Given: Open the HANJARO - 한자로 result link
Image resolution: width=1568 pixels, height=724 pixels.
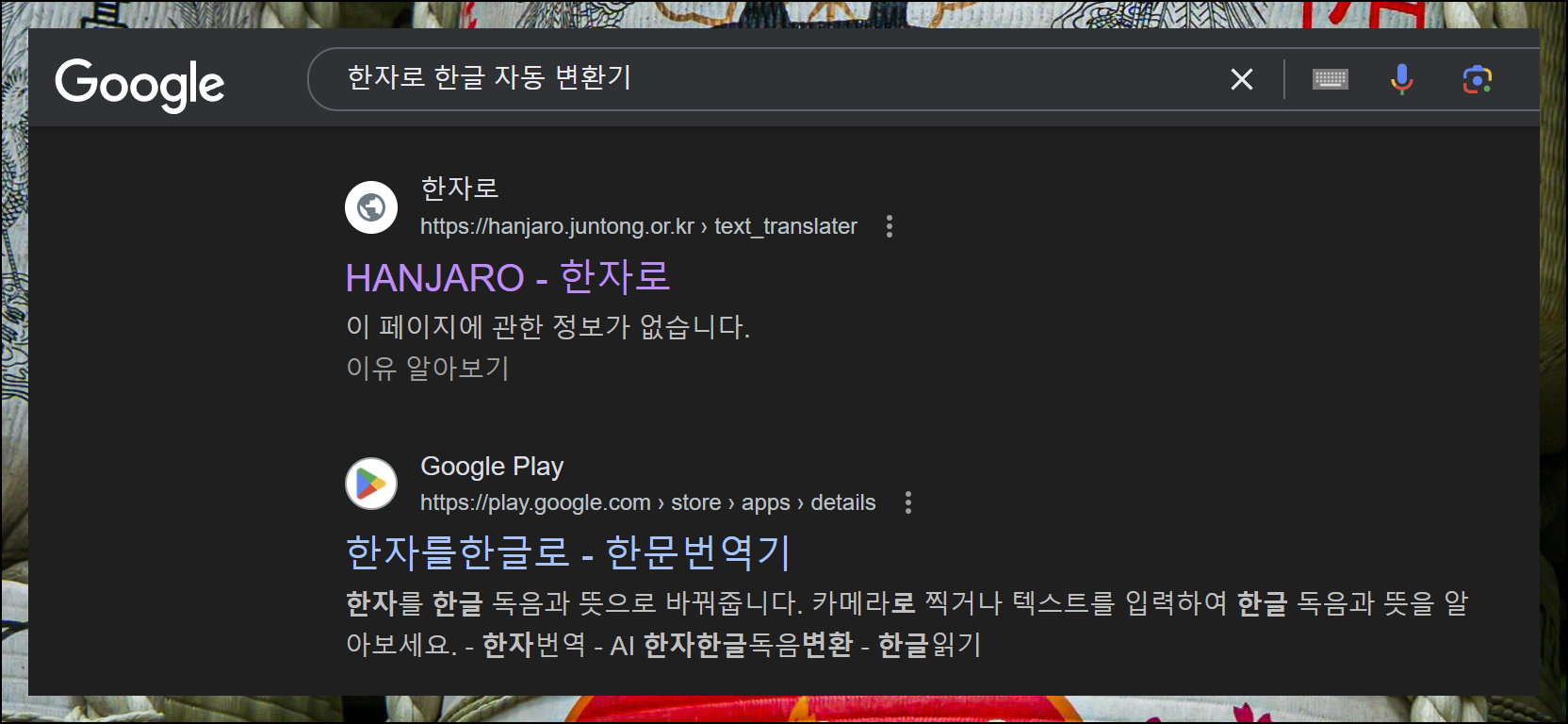Looking at the screenshot, I should tap(508, 277).
